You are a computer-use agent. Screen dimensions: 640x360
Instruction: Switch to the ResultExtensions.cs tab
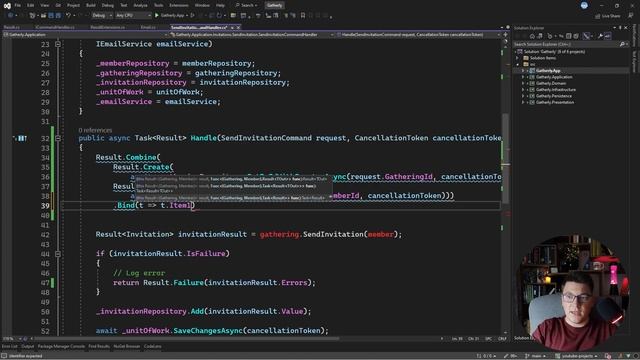[108, 27]
